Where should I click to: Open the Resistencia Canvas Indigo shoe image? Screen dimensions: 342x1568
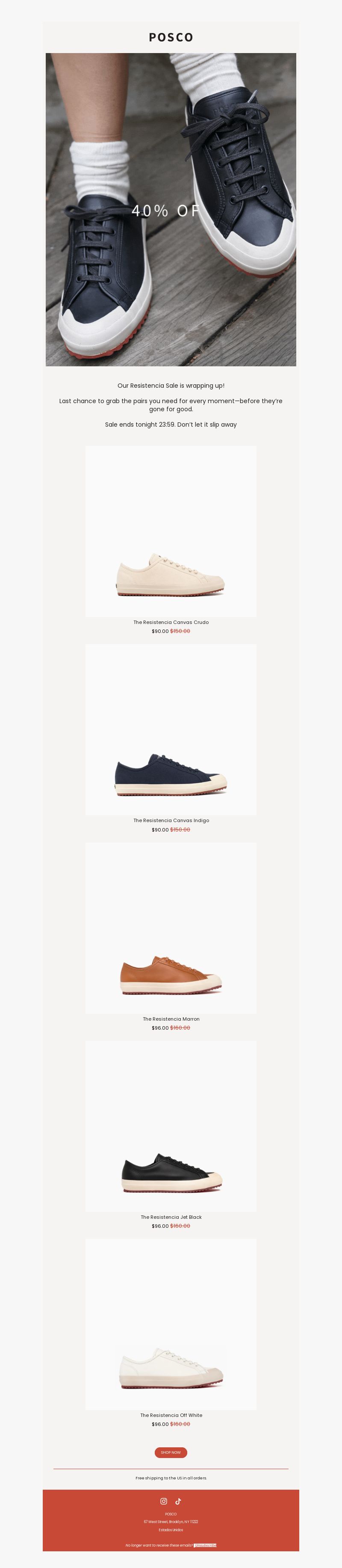pyautogui.click(x=171, y=730)
